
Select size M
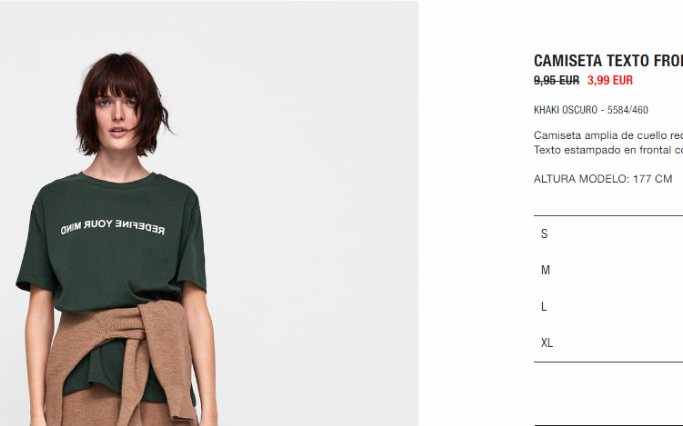608,270
